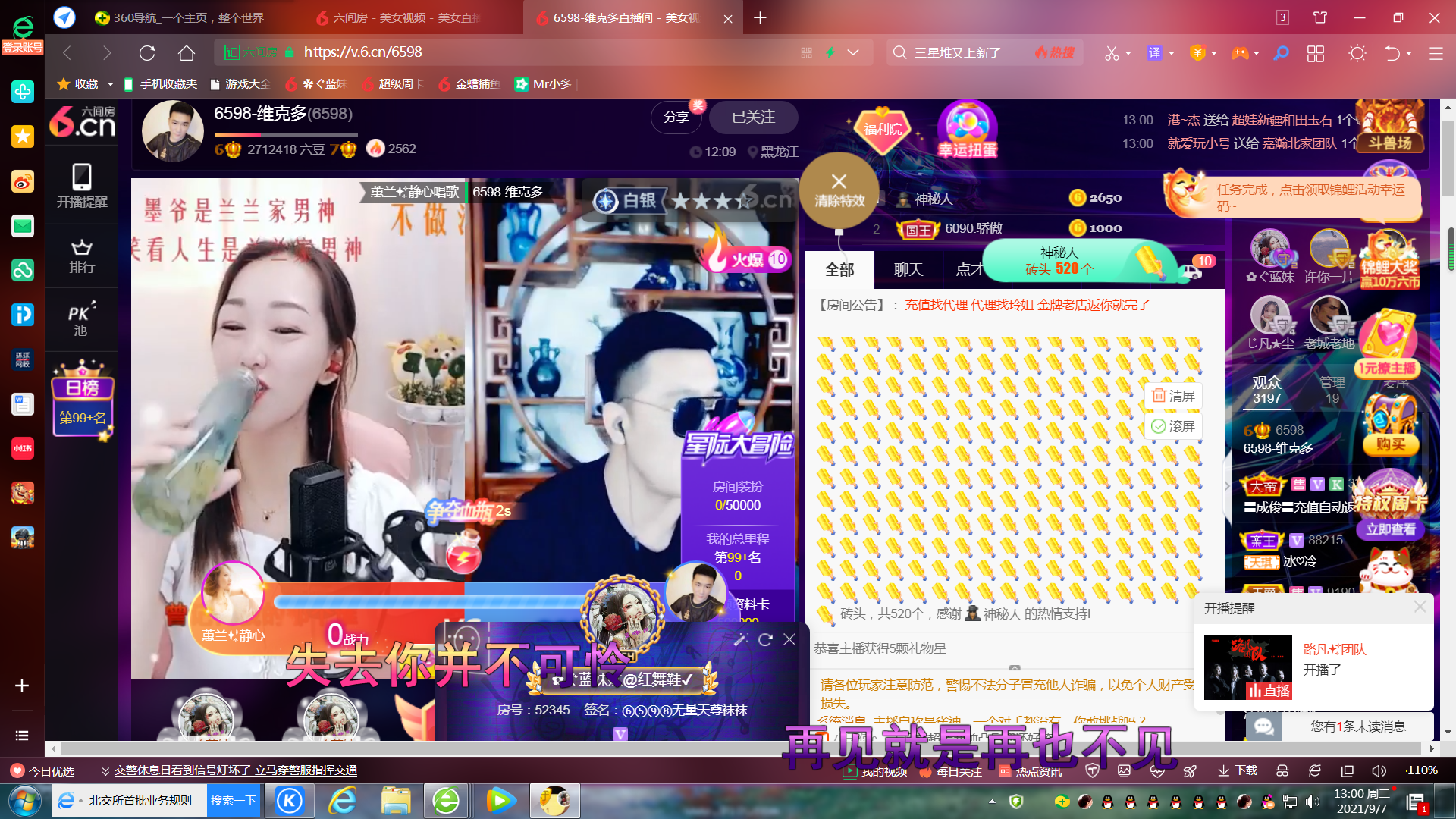Expand the 收藏 bookmarks dropdown
Image resolution: width=1456 pixels, height=819 pixels.
[110, 84]
